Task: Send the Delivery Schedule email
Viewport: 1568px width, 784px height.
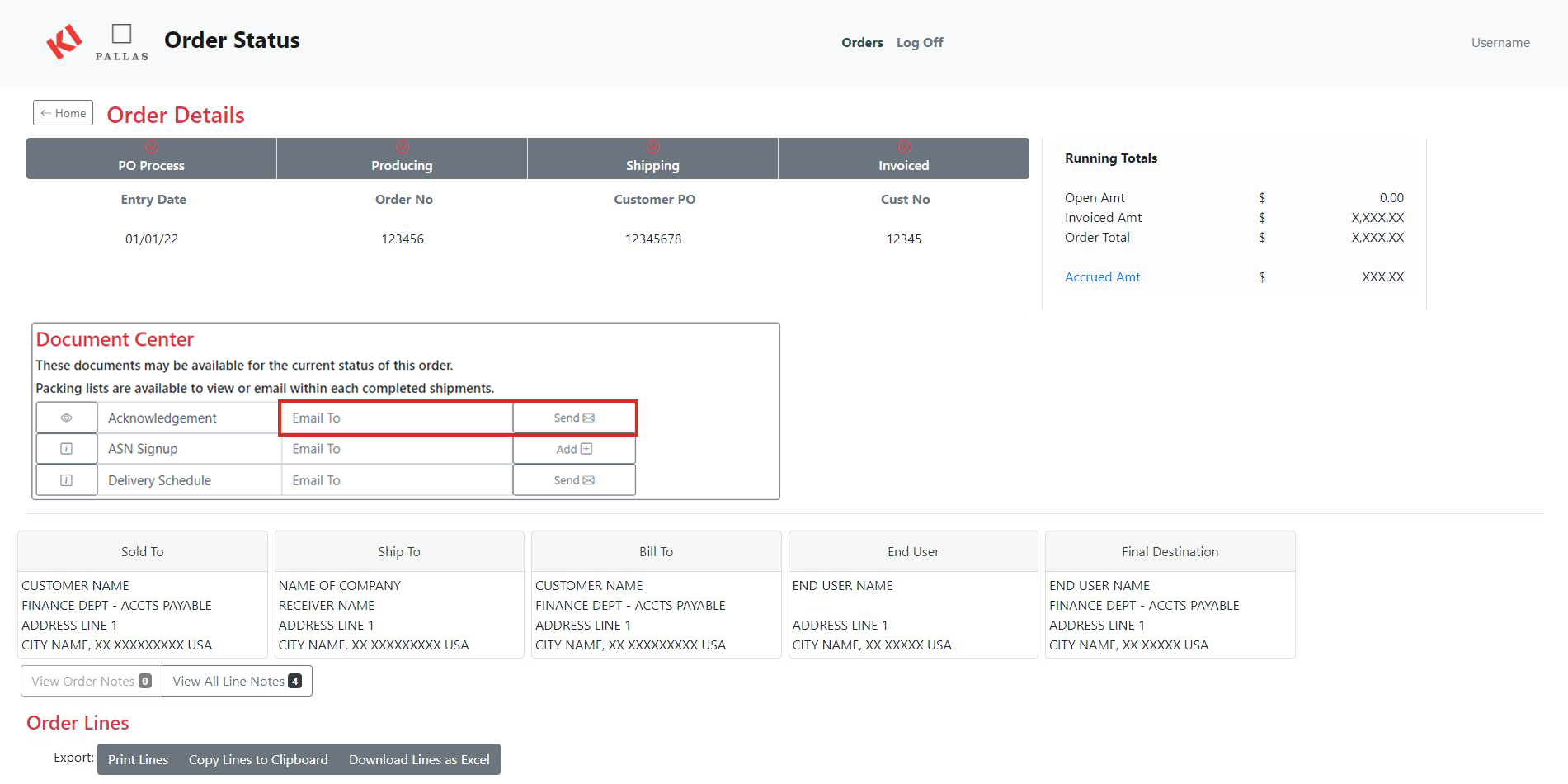Action: 574,479
